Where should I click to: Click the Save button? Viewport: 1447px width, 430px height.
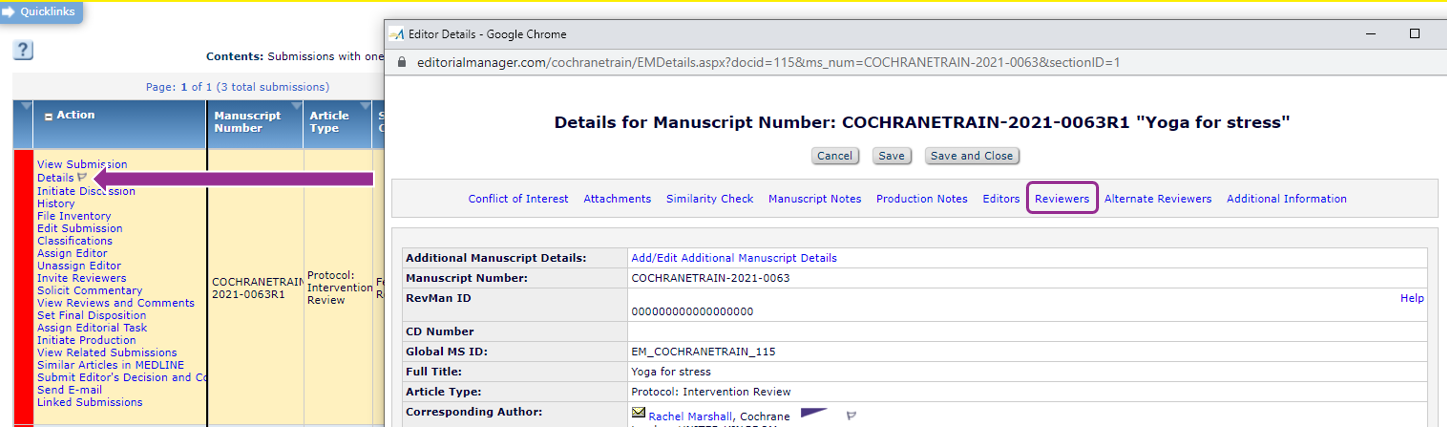891,156
